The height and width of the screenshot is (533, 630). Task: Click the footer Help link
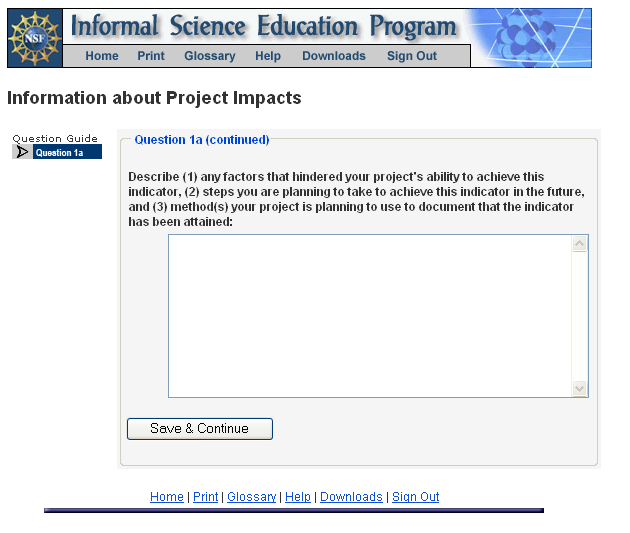tap(298, 497)
